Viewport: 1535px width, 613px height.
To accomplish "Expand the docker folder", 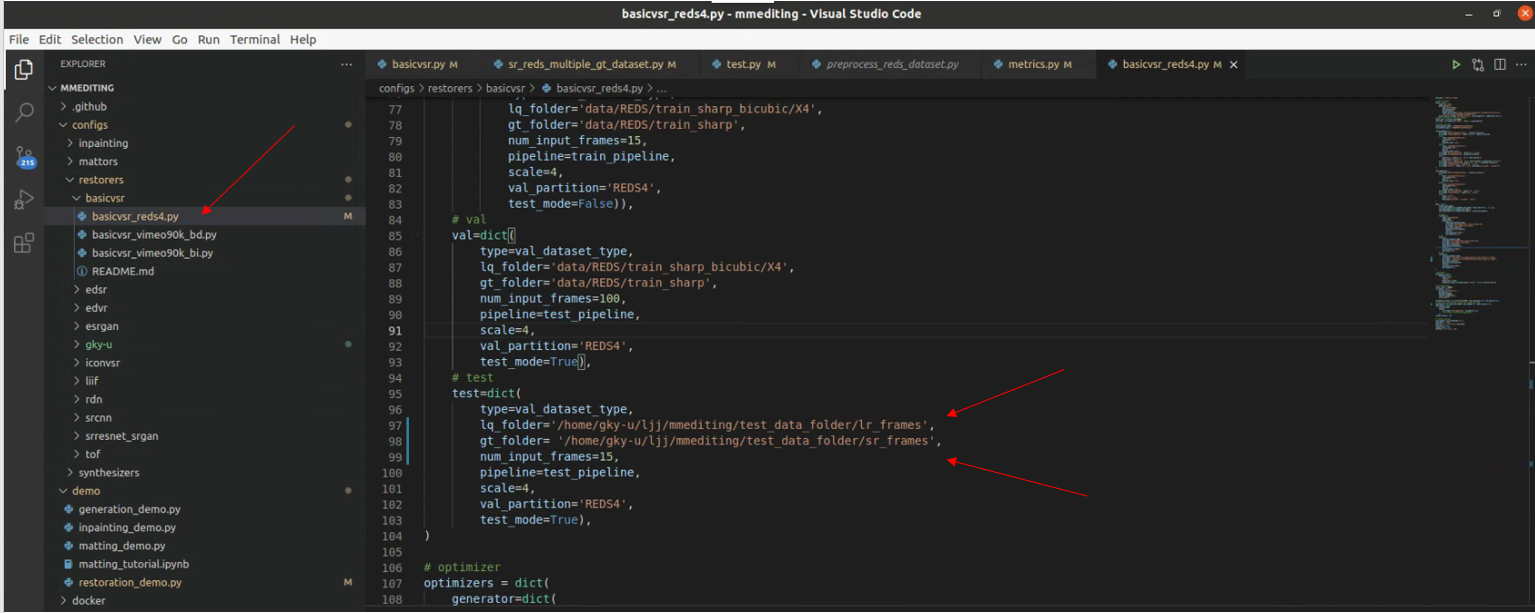I will click(65, 600).
